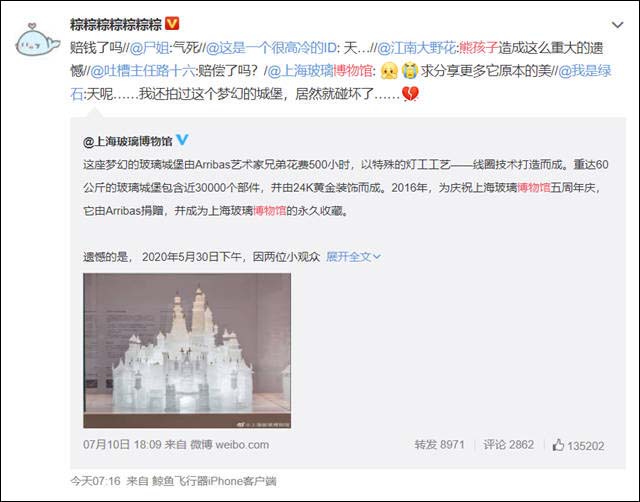Open the whale avatar profile picture
The image size is (640, 502).
coord(36,40)
